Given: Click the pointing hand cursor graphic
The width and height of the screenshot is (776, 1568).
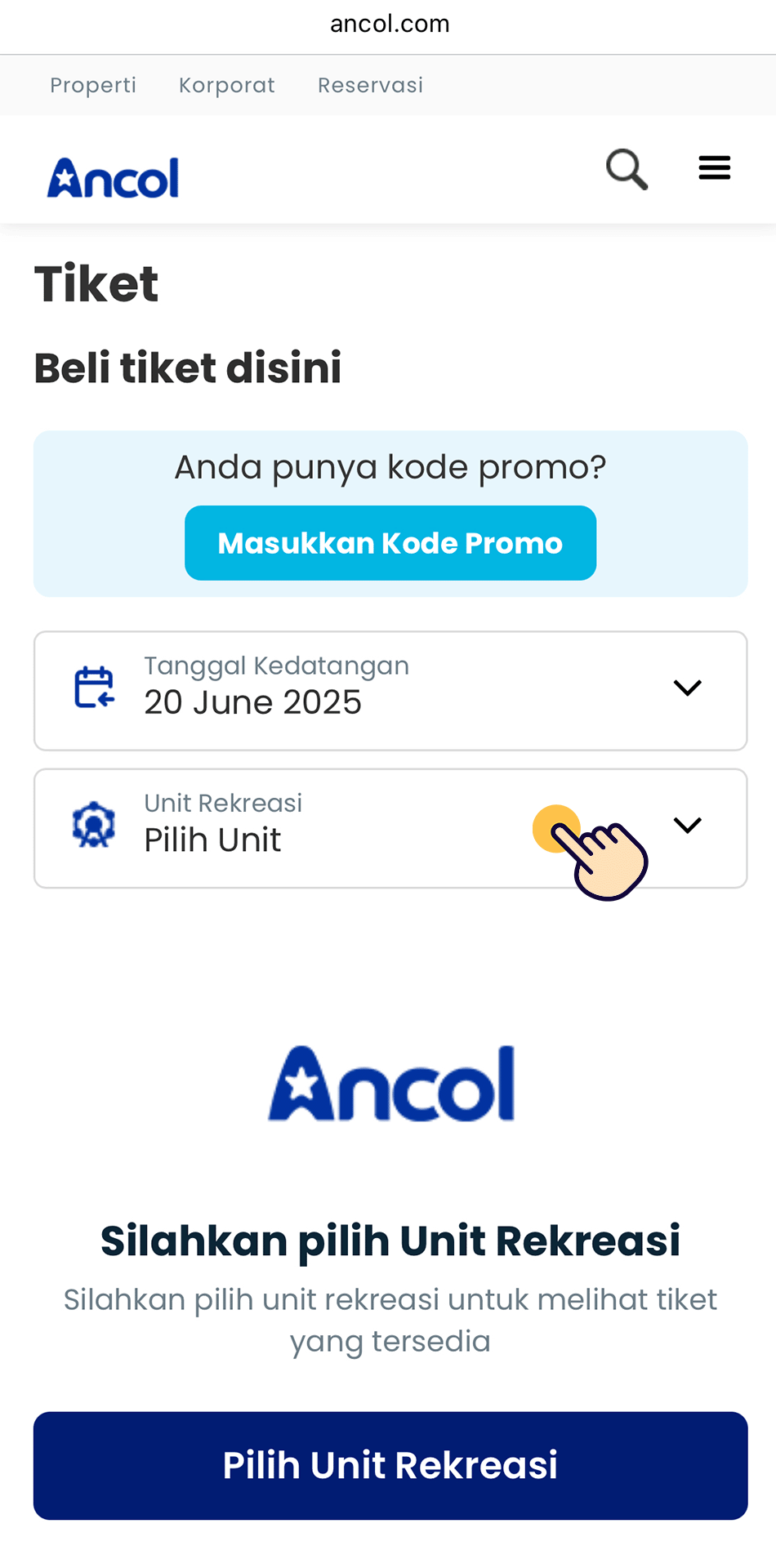Looking at the screenshot, I should tap(591, 853).
